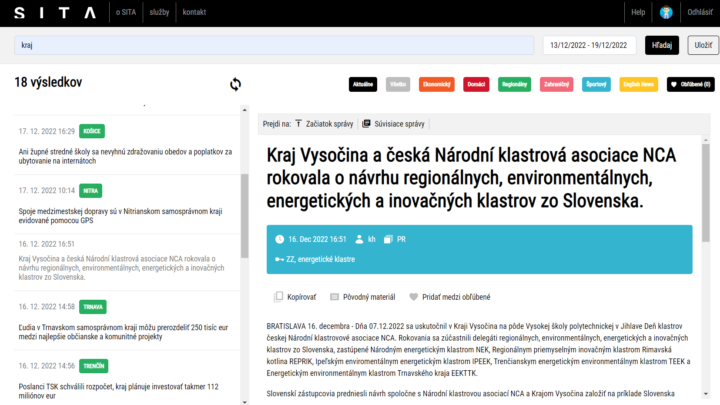Image resolution: width=720 pixels, height=405 pixels.
Task: Filter by Všetko category
Action: point(398,84)
